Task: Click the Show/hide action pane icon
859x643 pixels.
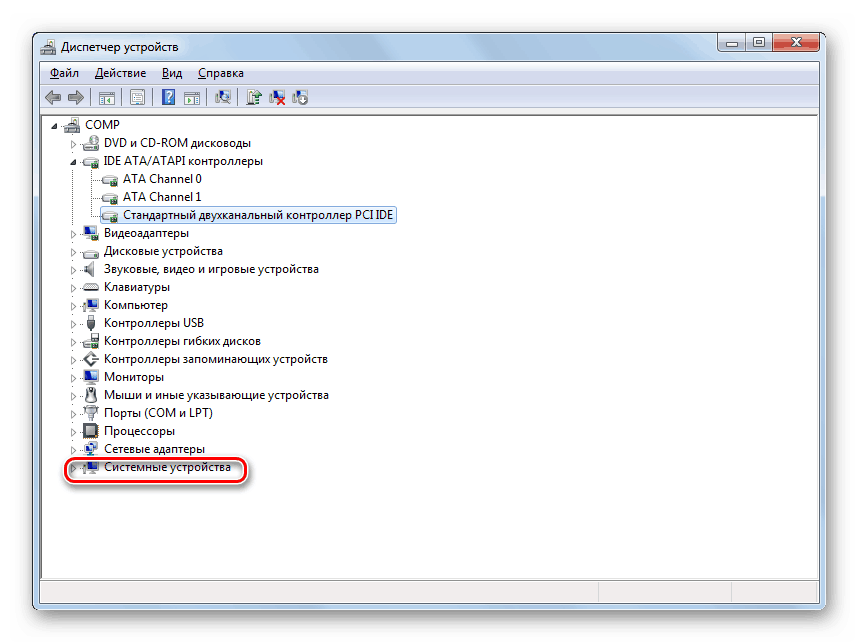Action: [x=191, y=97]
